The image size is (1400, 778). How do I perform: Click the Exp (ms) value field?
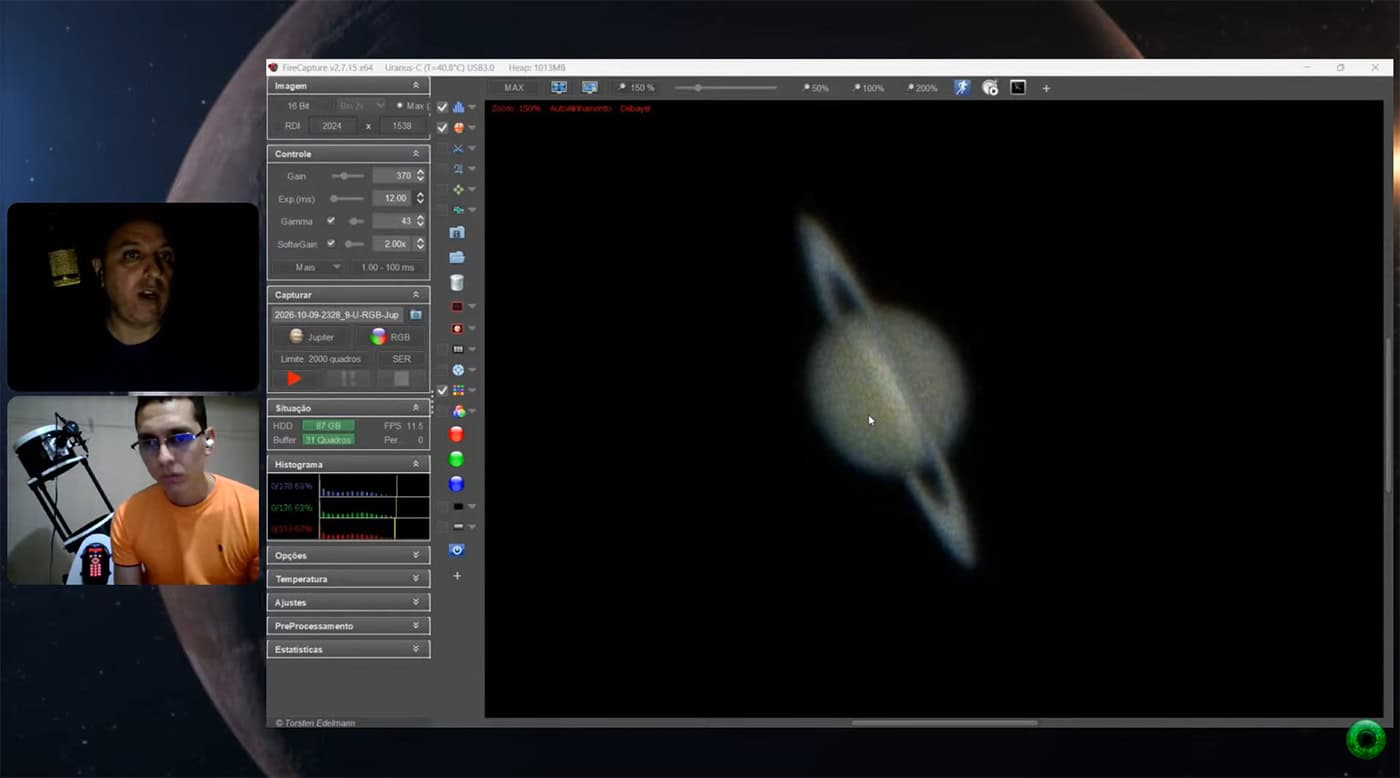tap(392, 198)
